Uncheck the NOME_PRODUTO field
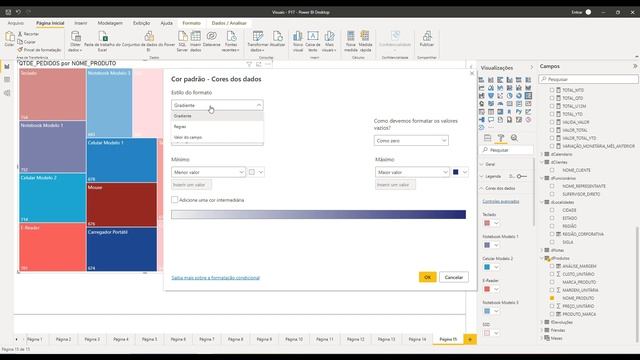Screen dimensions: 640x360 pos(552,298)
